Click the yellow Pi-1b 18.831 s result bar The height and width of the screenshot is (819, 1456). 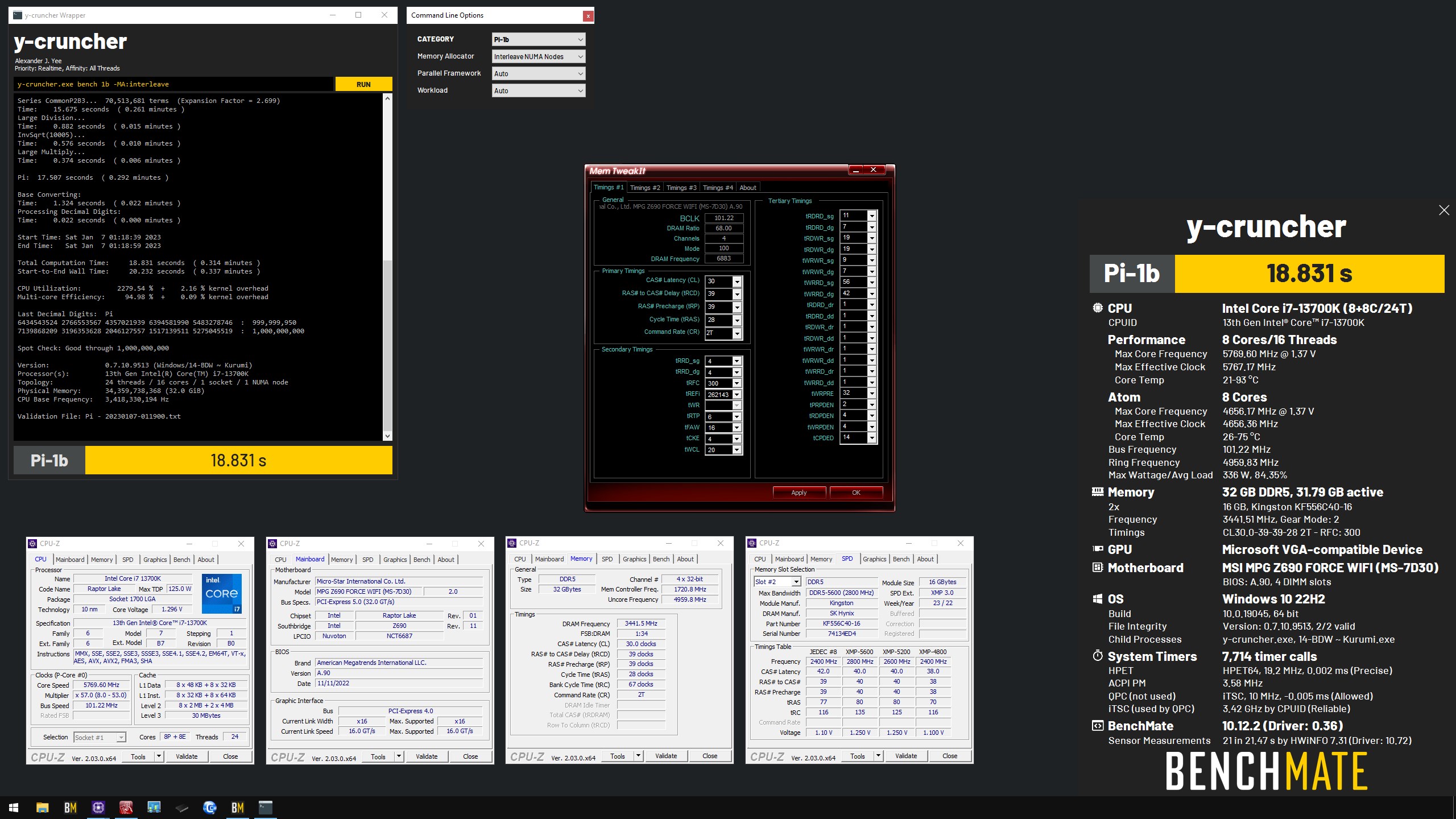tap(238, 460)
